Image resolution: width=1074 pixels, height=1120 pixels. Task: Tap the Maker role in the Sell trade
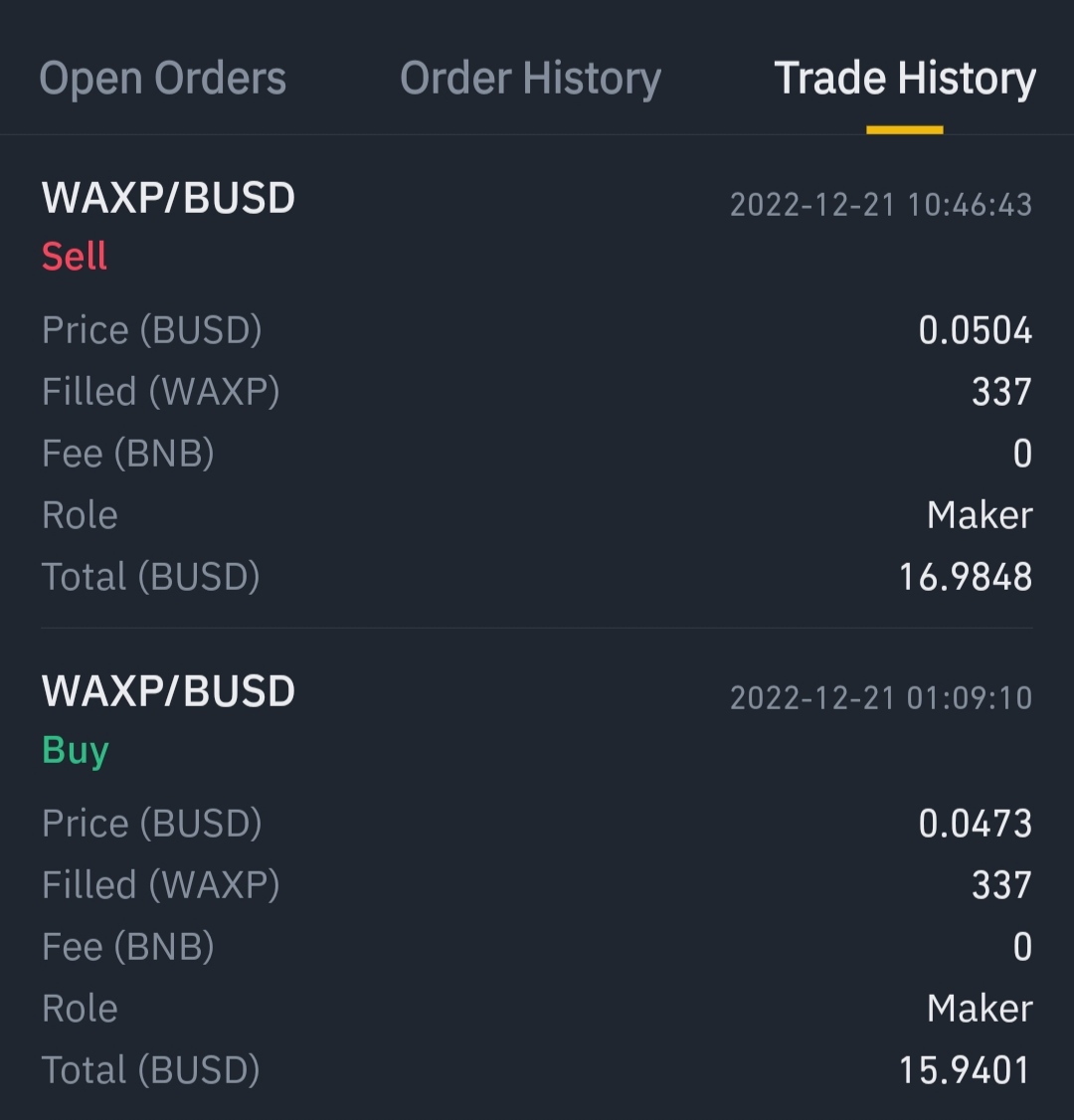point(980,515)
